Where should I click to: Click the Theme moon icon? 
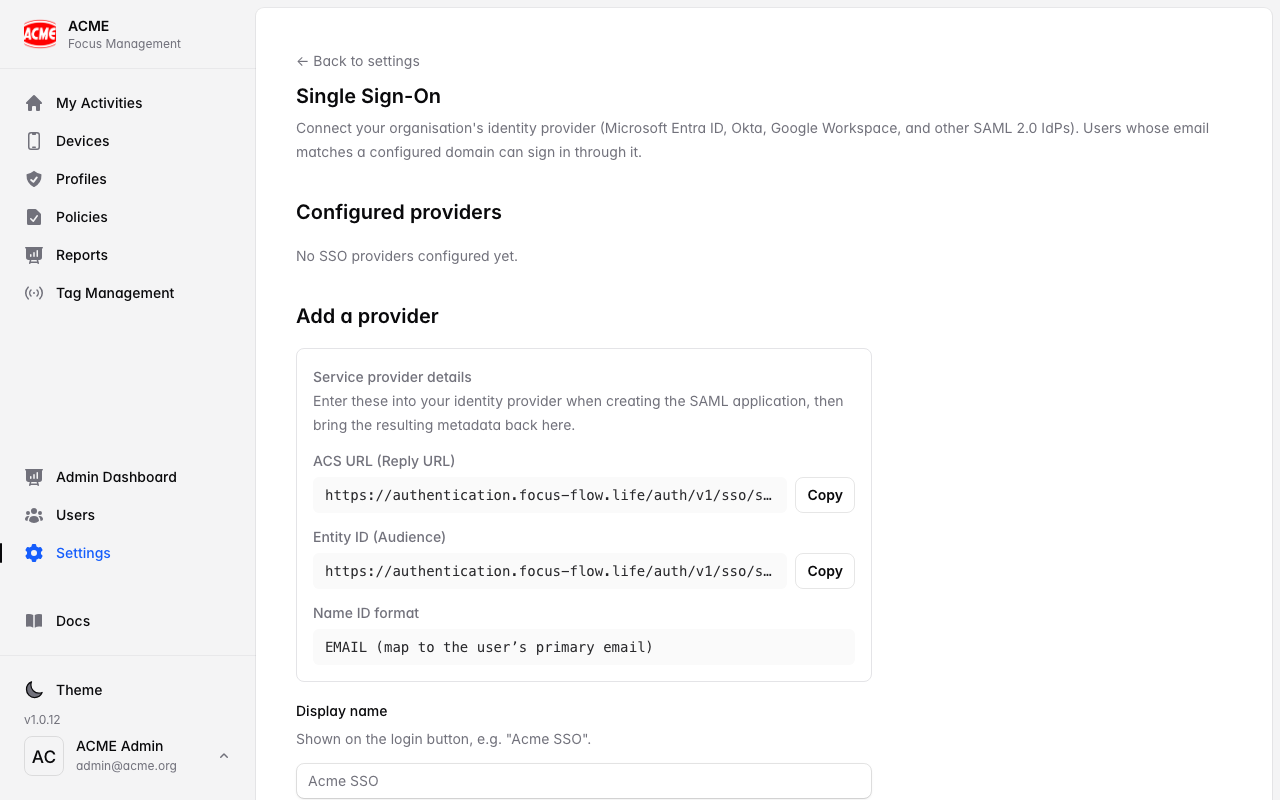point(34,690)
